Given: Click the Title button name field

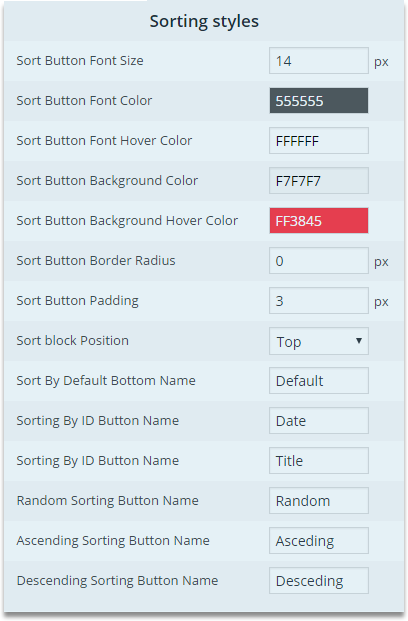Looking at the screenshot, I should pyautogui.click(x=319, y=461).
